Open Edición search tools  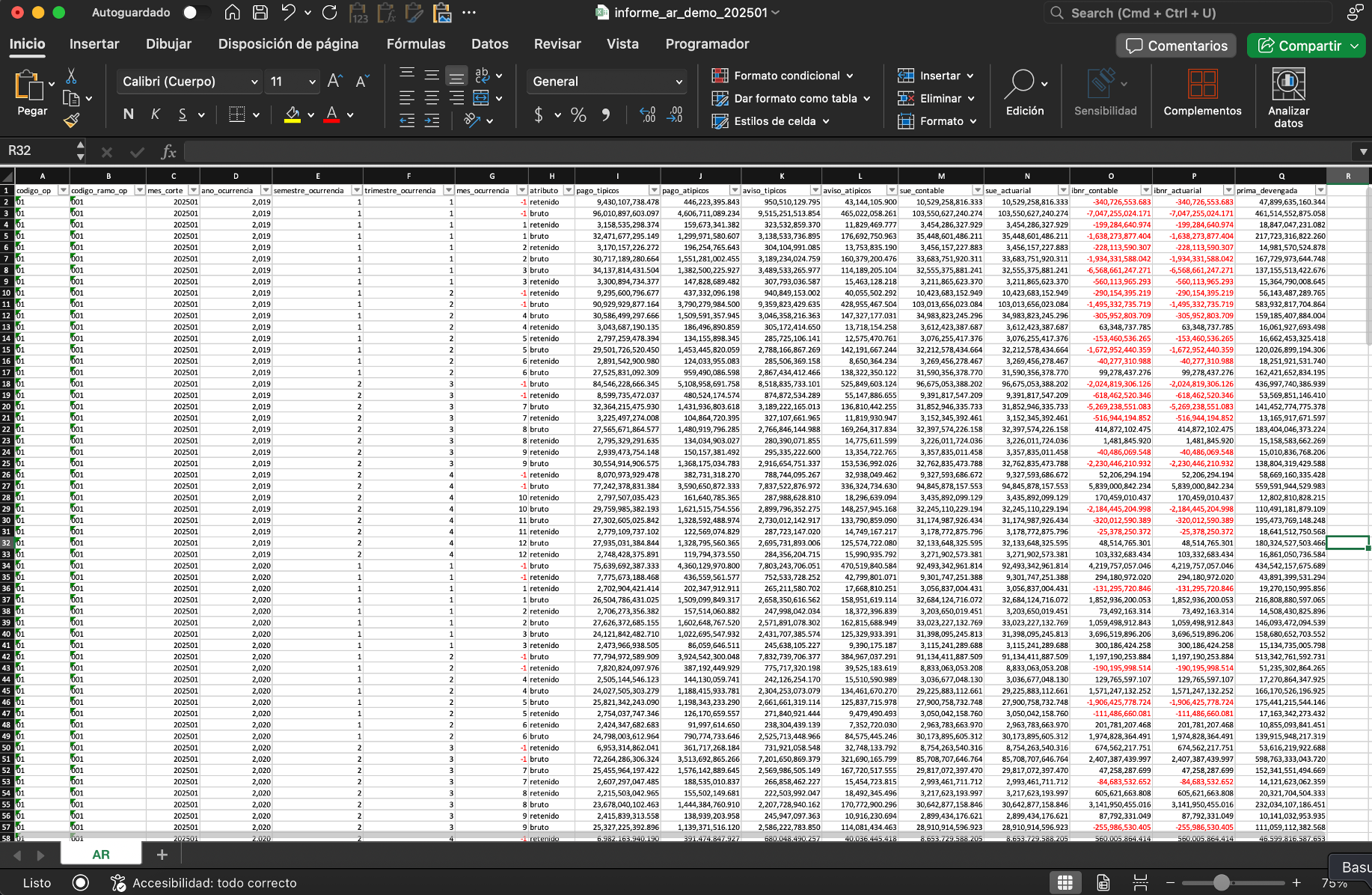[1025, 93]
